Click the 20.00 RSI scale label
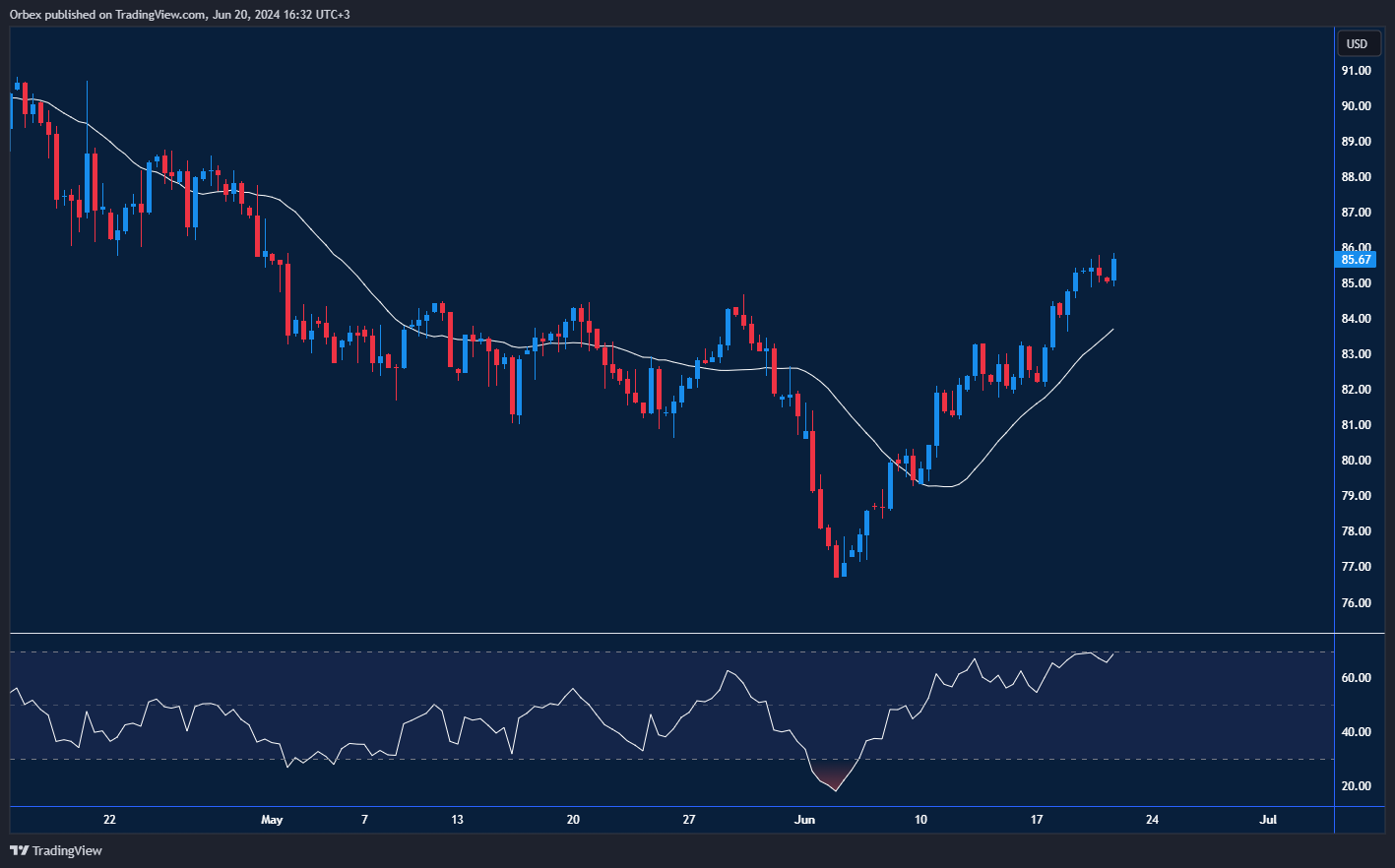Image resolution: width=1395 pixels, height=868 pixels. [x=1356, y=786]
